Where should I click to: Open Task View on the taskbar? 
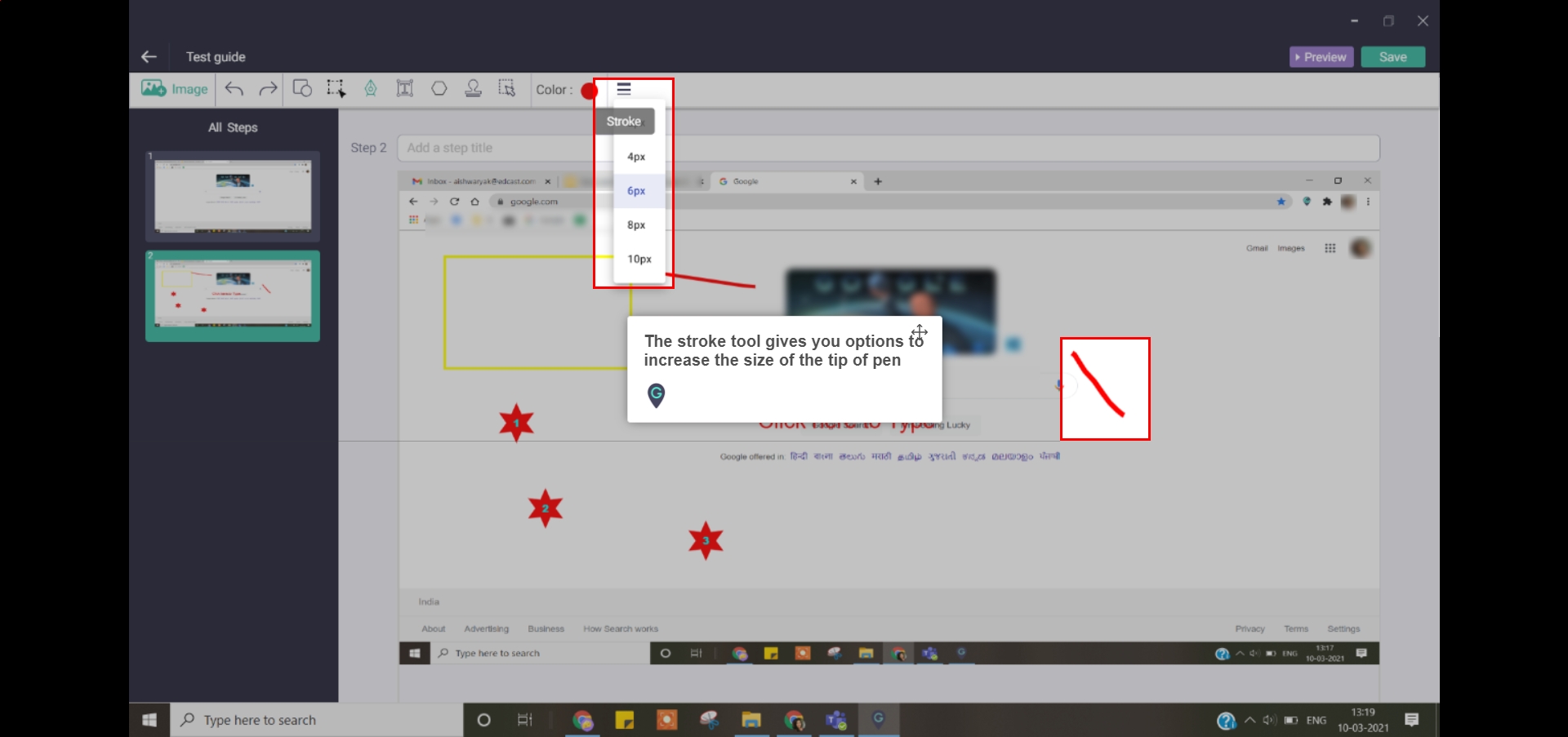pyautogui.click(x=525, y=720)
